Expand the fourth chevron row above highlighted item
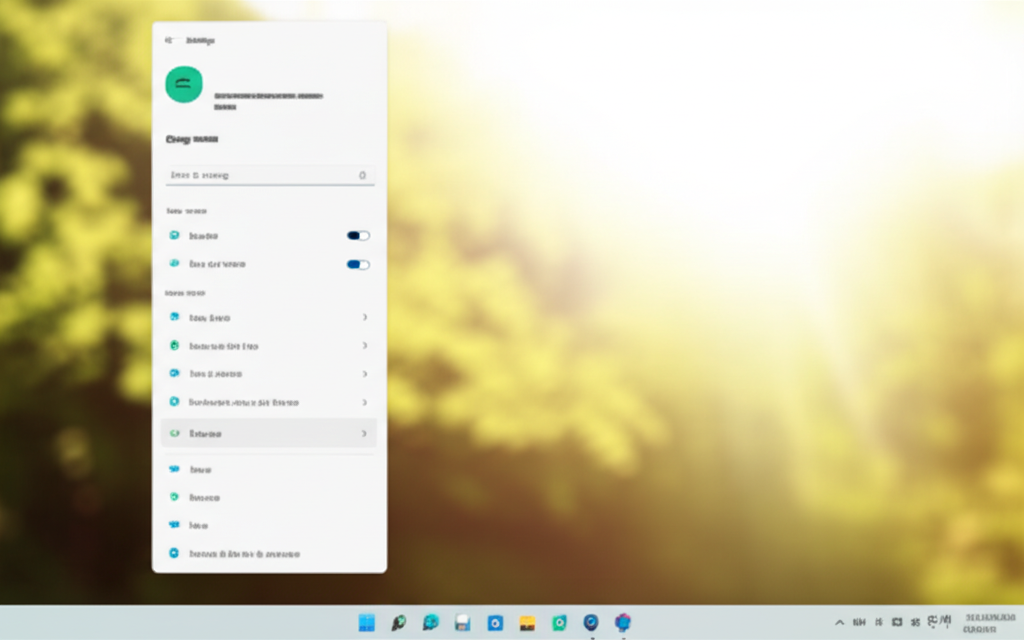The height and width of the screenshot is (640, 1024). (x=364, y=402)
